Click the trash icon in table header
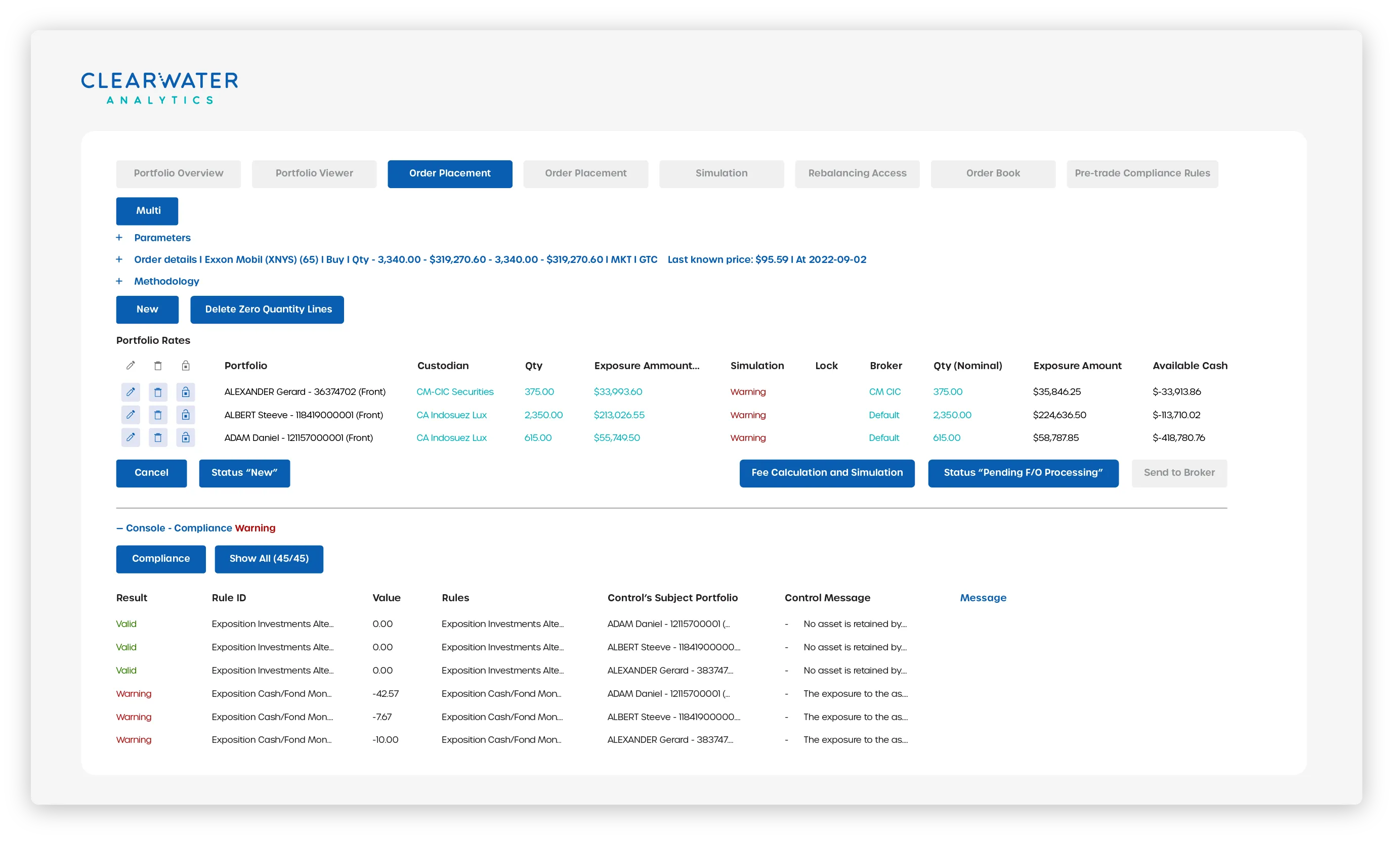The height and width of the screenshot is (843, 1400). tap(158, 366)
